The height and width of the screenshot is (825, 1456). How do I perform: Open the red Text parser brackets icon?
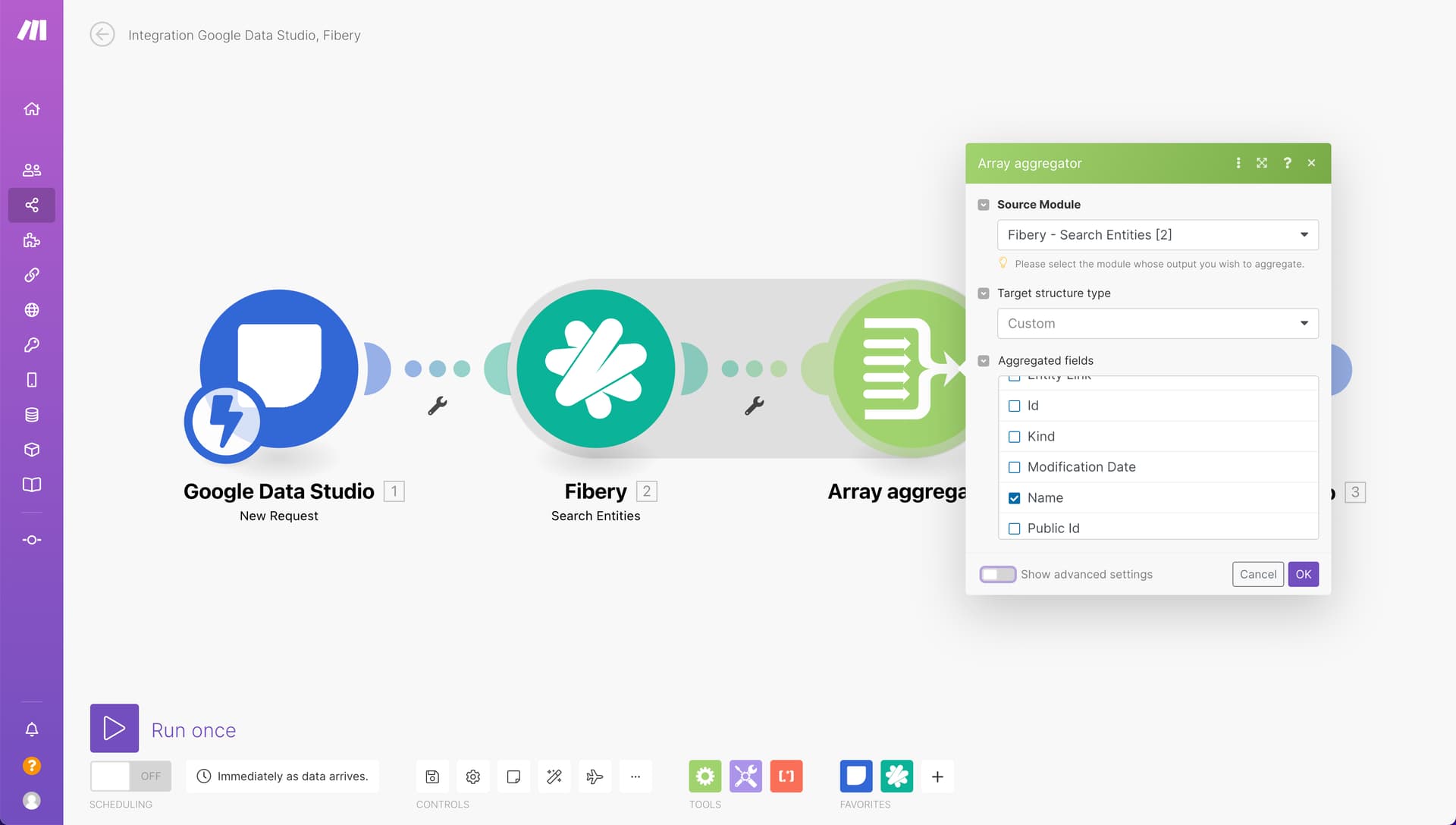point(786,776)
